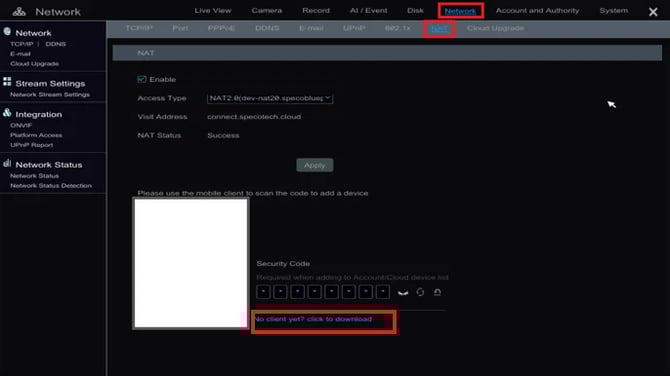Open the Disk menu
This screenshot has width=670, height=376.
coord(415,10)
